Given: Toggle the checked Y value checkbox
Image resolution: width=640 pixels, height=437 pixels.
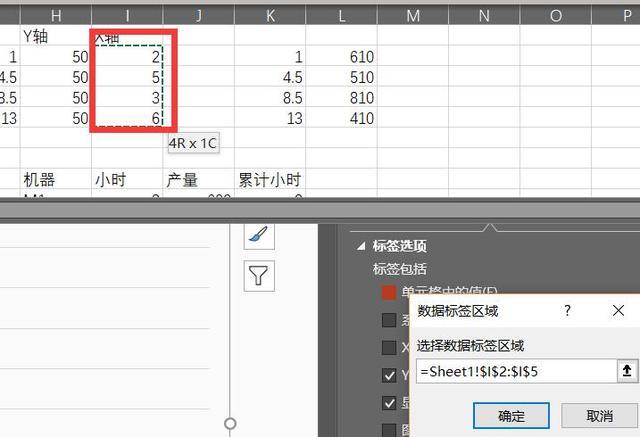Looking at the screenshot, I should click(x=389, y=375).
